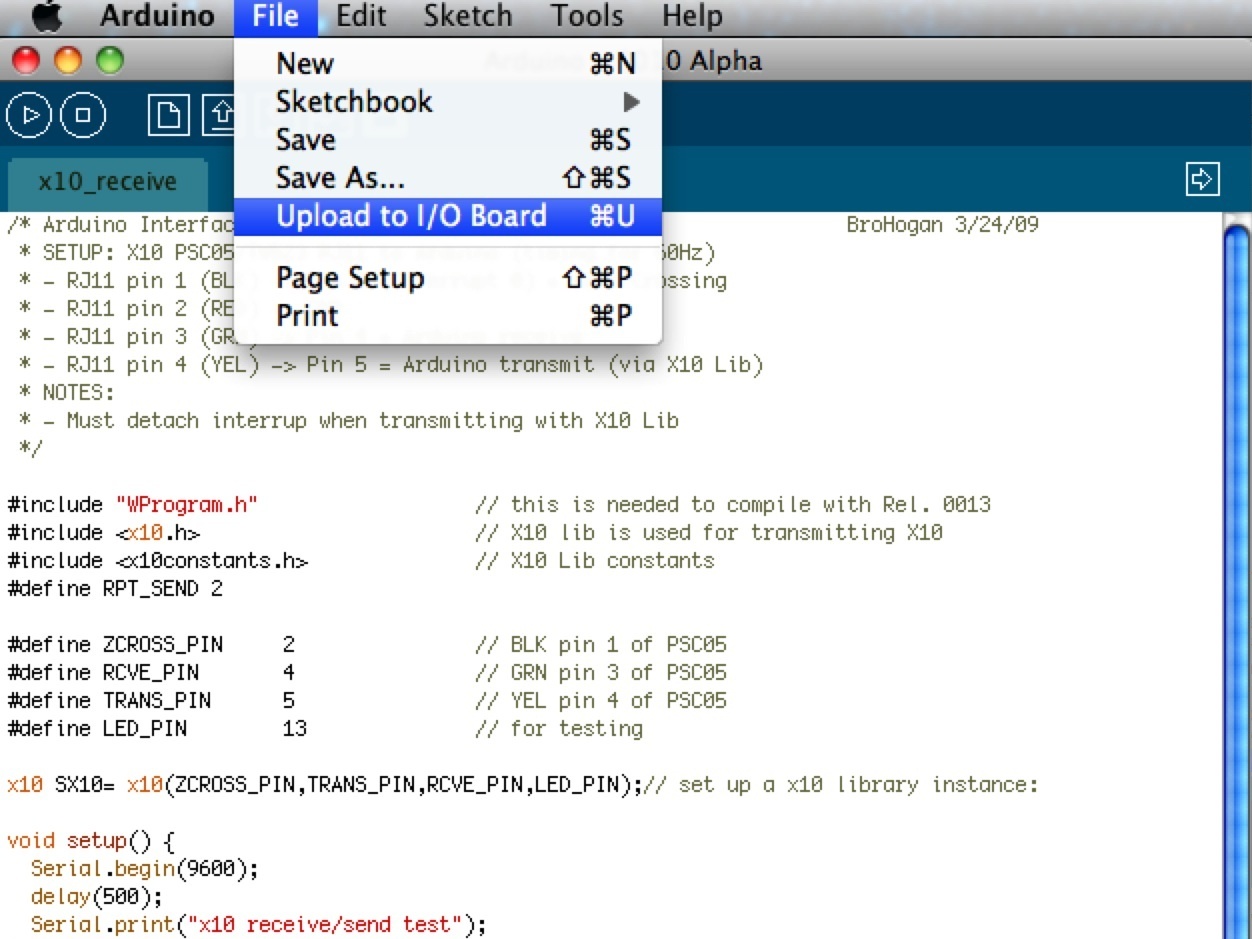Click the editor vertical scrollbar thumb
The width and height of the screenshot is (1252, 939).
[1237, 580]
